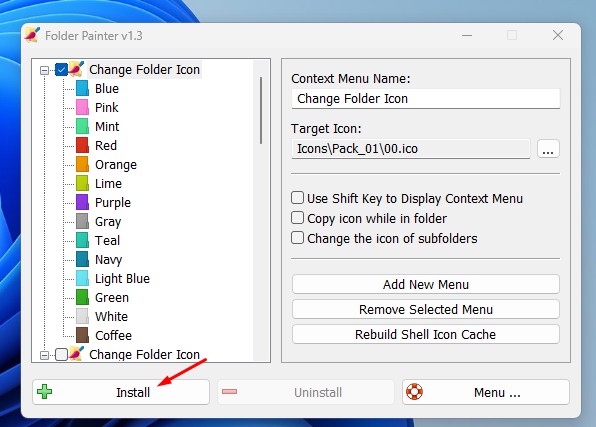Click the Blue folder color icon
This screenshot has height=427, width=596.
(x=82, y=88)
